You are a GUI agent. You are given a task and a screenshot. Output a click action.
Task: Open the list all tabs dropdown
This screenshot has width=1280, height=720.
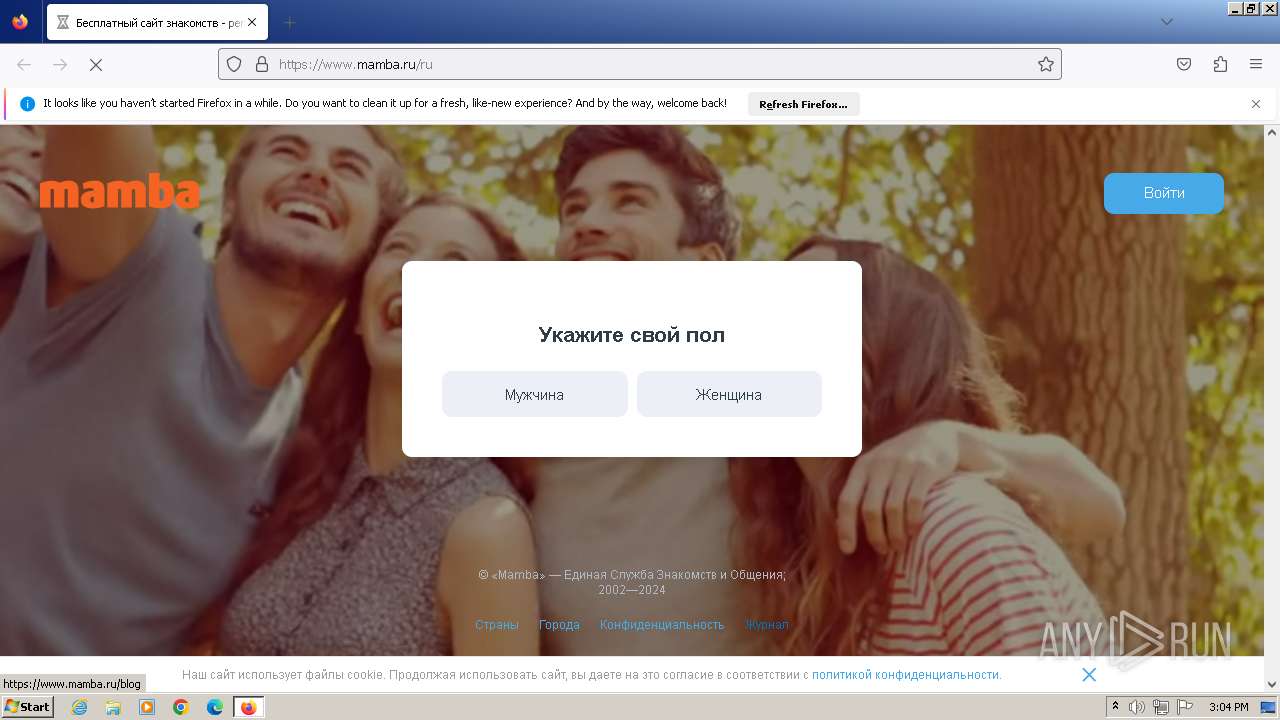coord(1166,22)
